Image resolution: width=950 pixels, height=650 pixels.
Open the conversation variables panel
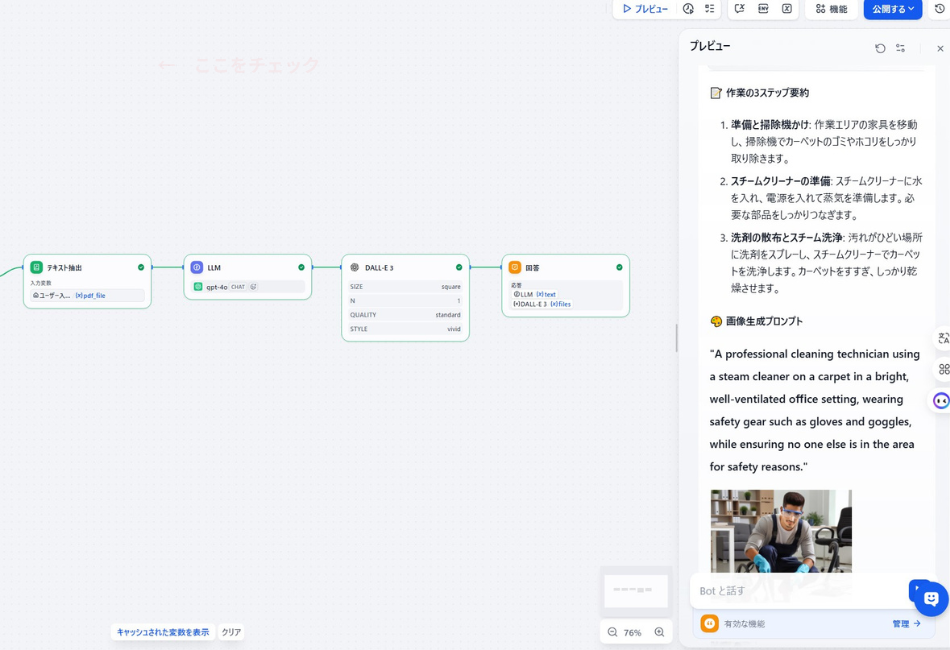pos(737,9)
